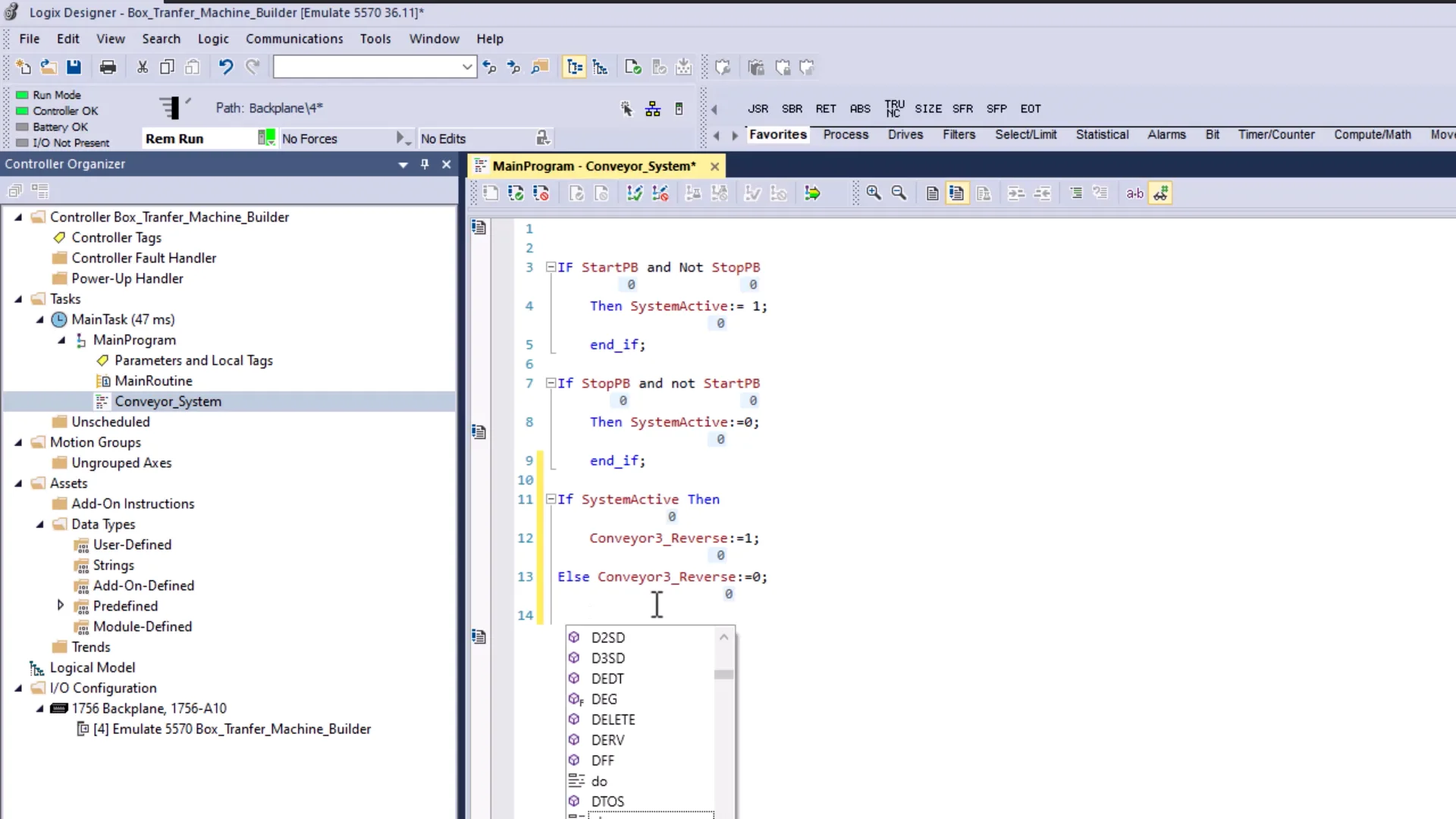Image resolution: width=1456 pixels, height=819 pixels.
Task: Select the Zoom In tool in the editor toolbar
Action: click(x=873, y=193)
